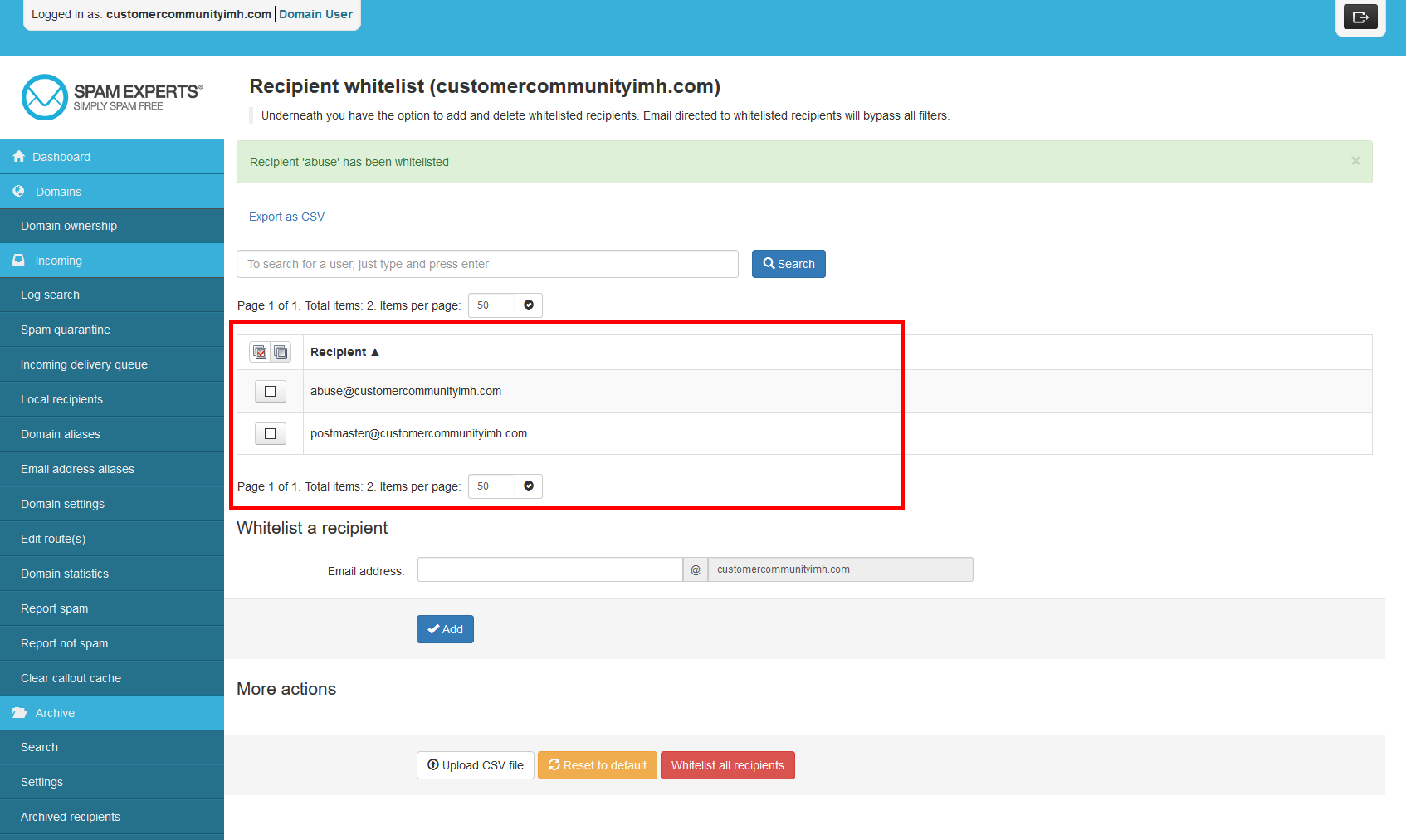This screenshot has height=840, width=1406.
Task: Click the Domains globe icon
Action: point(19,191)
